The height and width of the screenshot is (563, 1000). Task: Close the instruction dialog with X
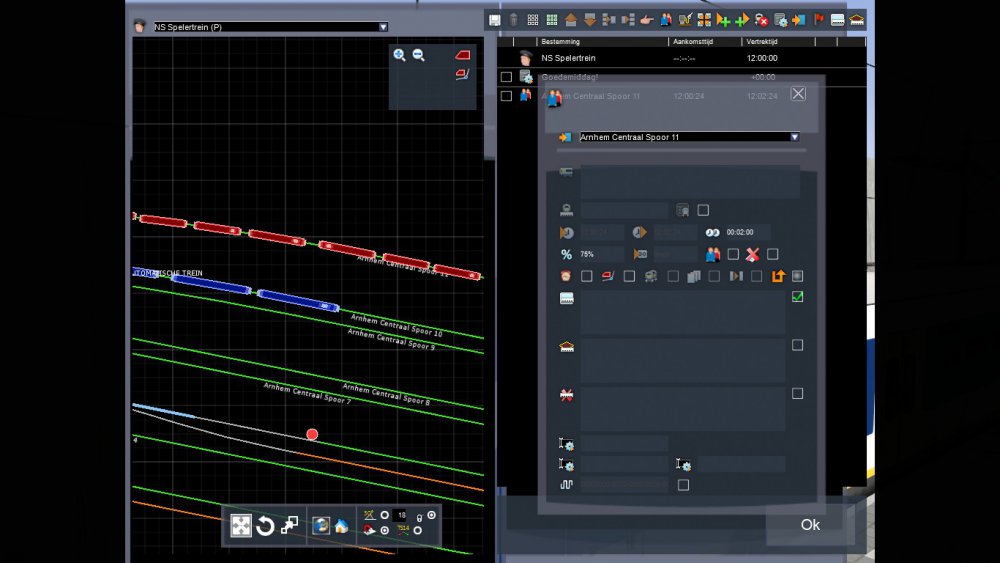(798, 94)
